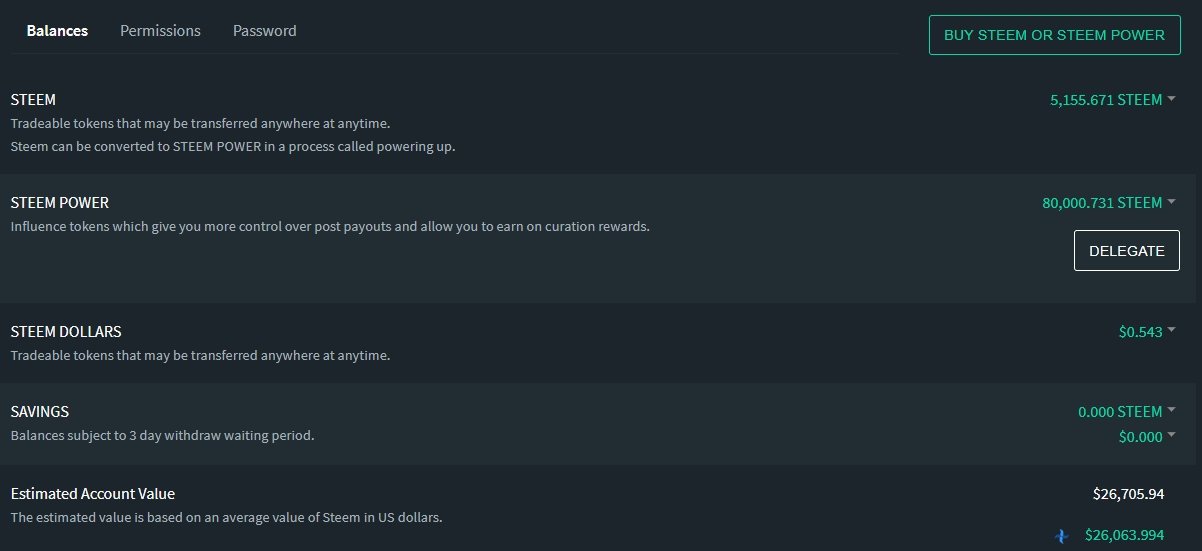Image resolution: width=1202 pixels, height=551 pixels.
Task: Click the STEEM heading at top
Action: [x=33, y=100]
